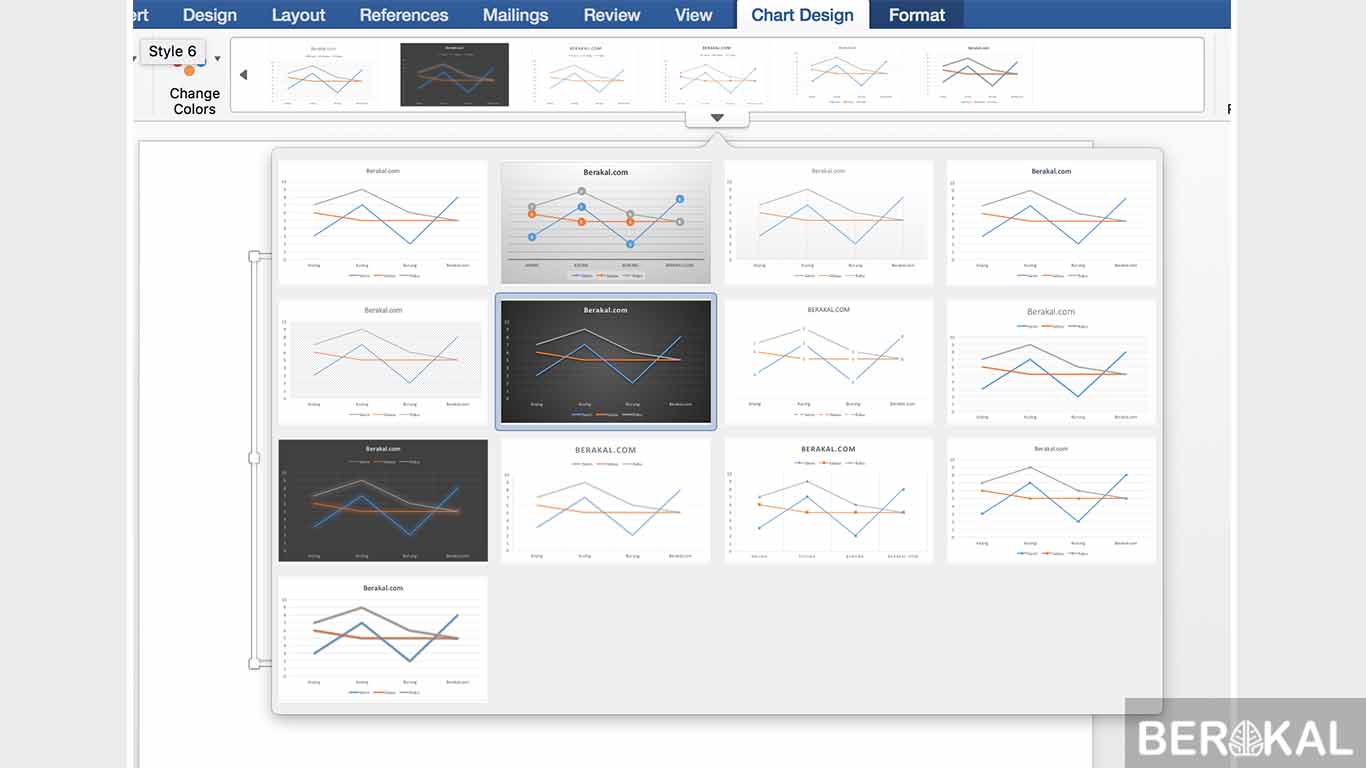Select the first chart style in the dropdown grid
The width and height of the screenshot is (1366, 768).
[x=383, y=223]
